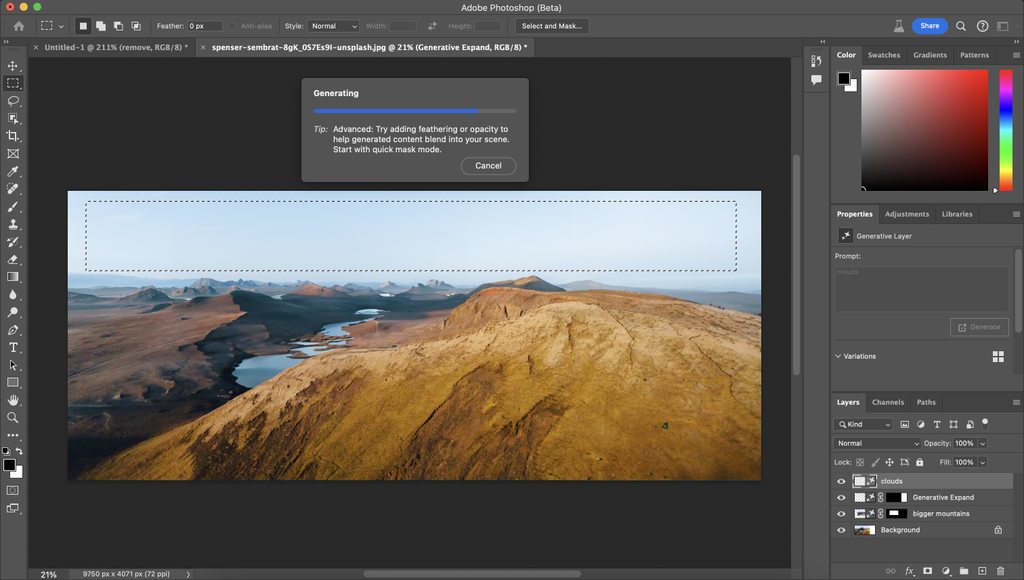The image size is (1024, 580).
Task: Delete layer using trash icon
Action: pyautogui.click(x=999, y=570)
